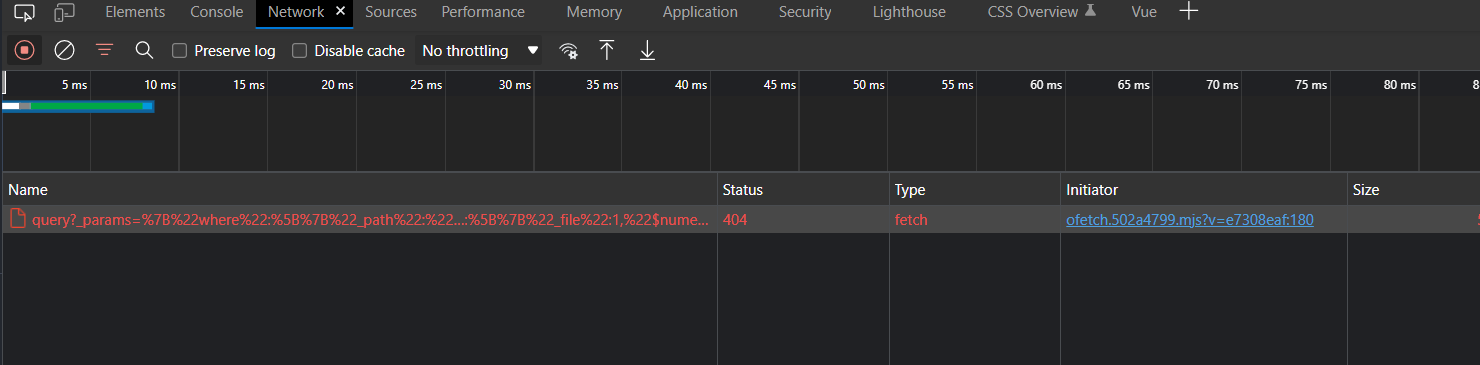Add more tools plus icon
Image resolution: width=1480 pixels, height=365 pixels.
[1188, 12]
